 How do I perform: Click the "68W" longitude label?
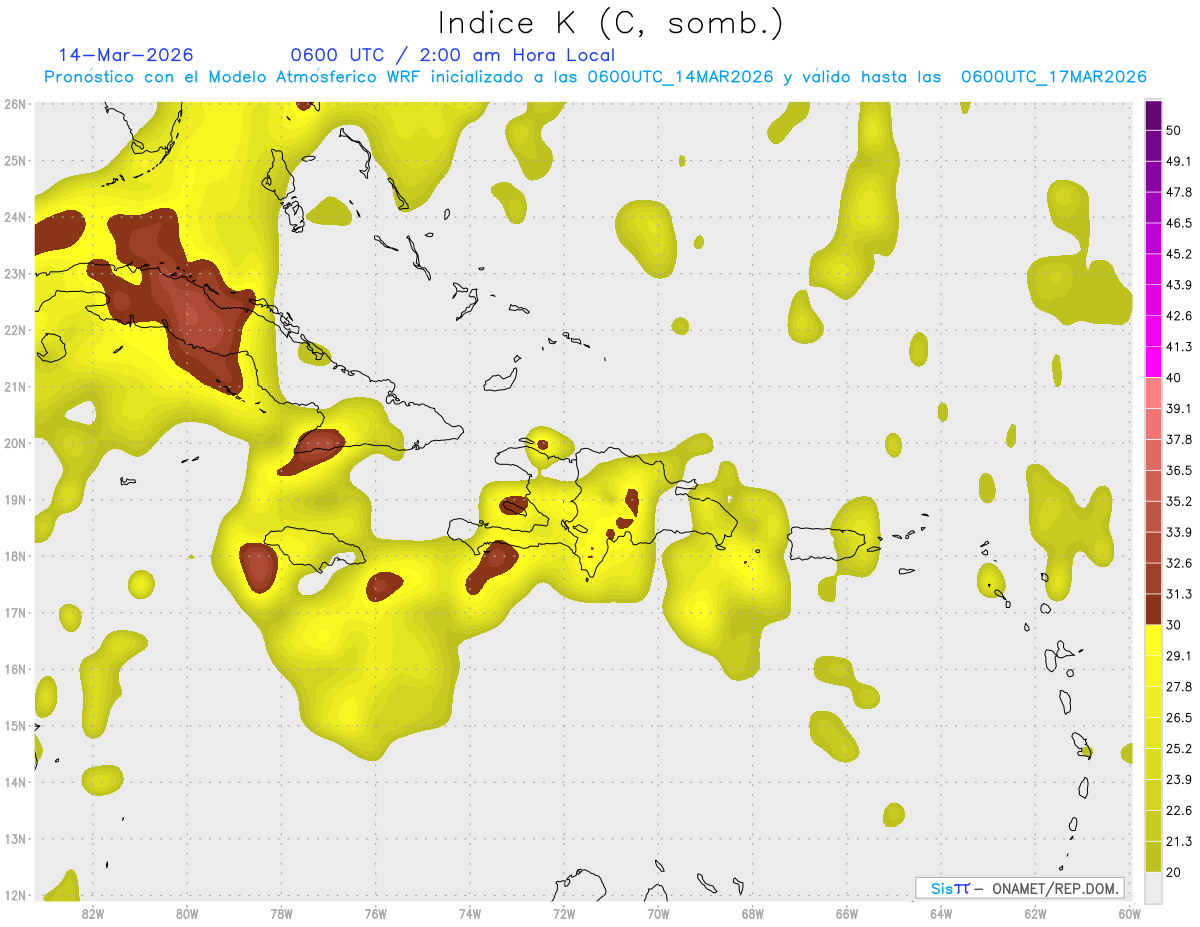[x=752, y=914]
